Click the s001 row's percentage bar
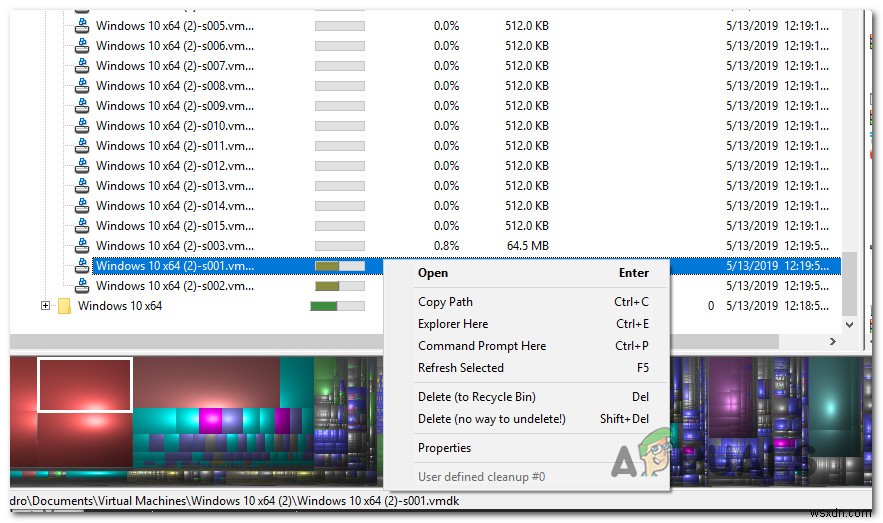 point(340,266)
